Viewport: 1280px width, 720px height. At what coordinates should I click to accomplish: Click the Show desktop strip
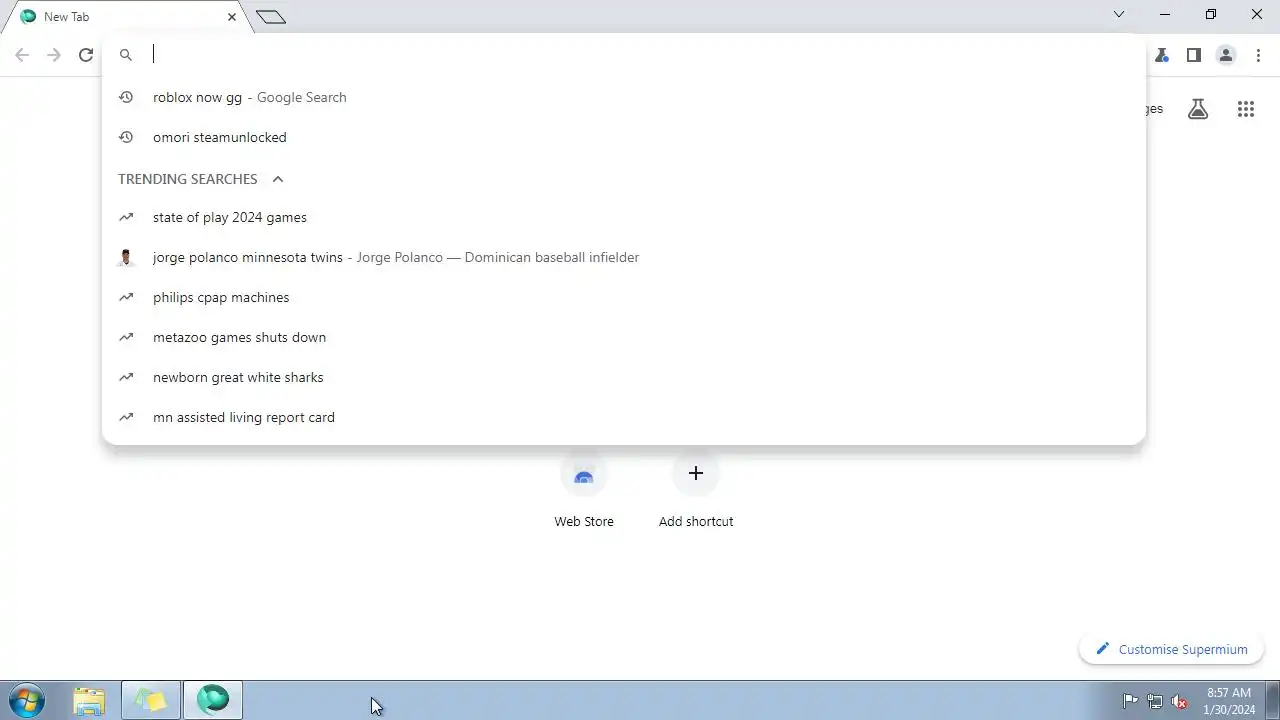tap(1273, 700)
